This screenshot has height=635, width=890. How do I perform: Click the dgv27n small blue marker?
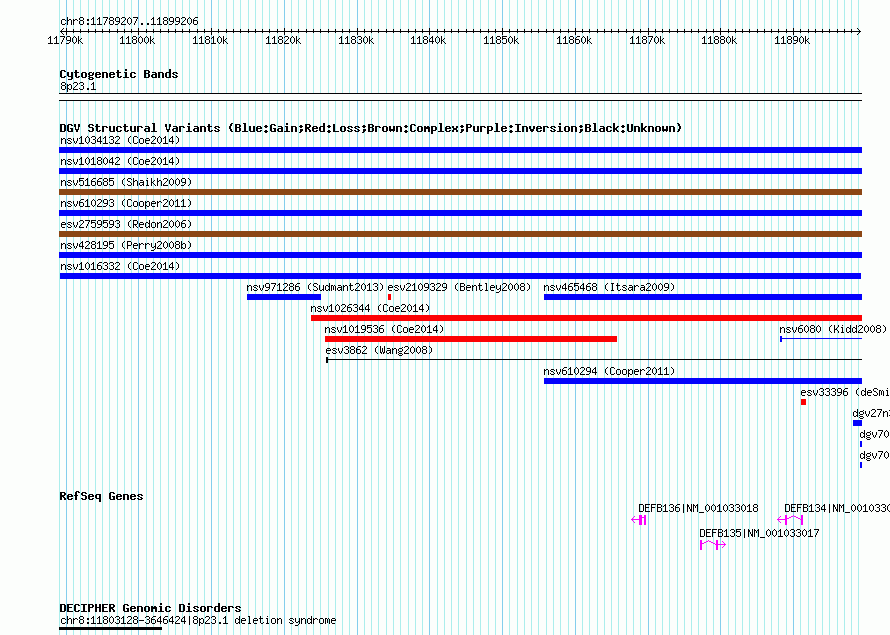point(857,423)
